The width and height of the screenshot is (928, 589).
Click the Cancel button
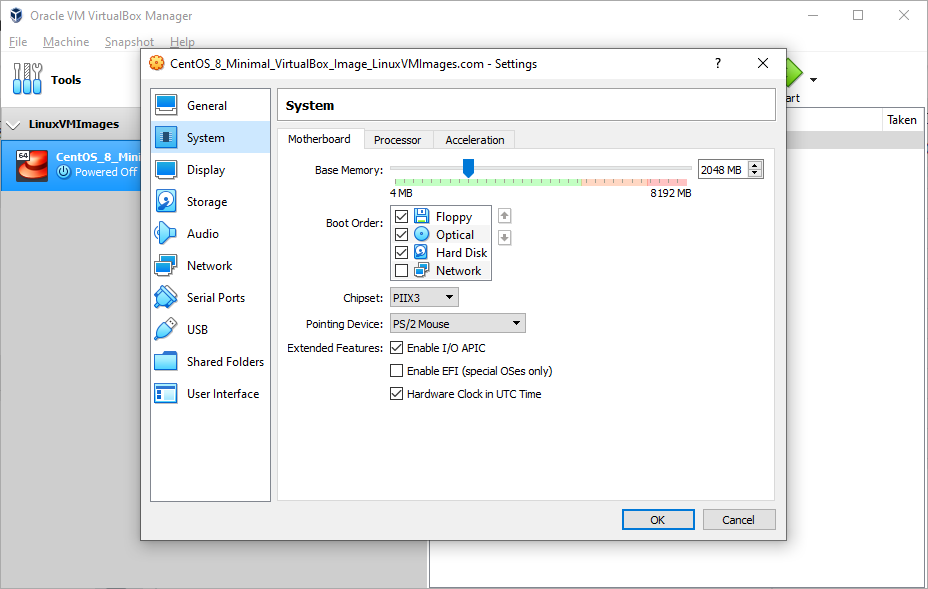point(738,520)
